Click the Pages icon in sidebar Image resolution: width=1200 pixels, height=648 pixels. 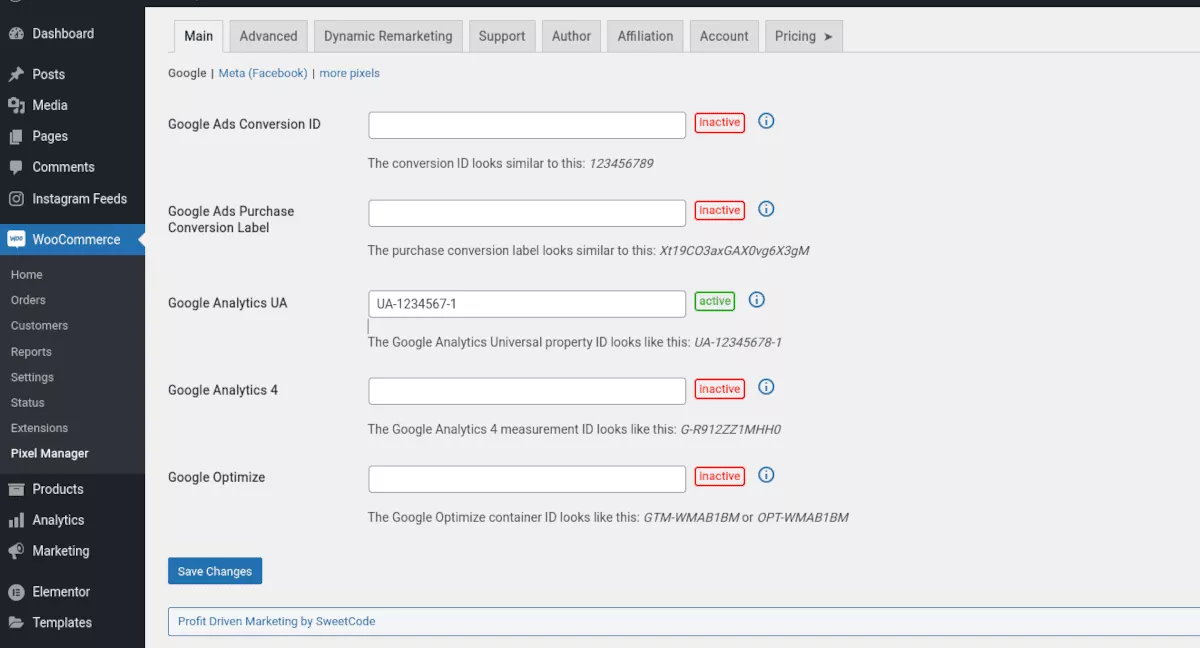point(16,136)
